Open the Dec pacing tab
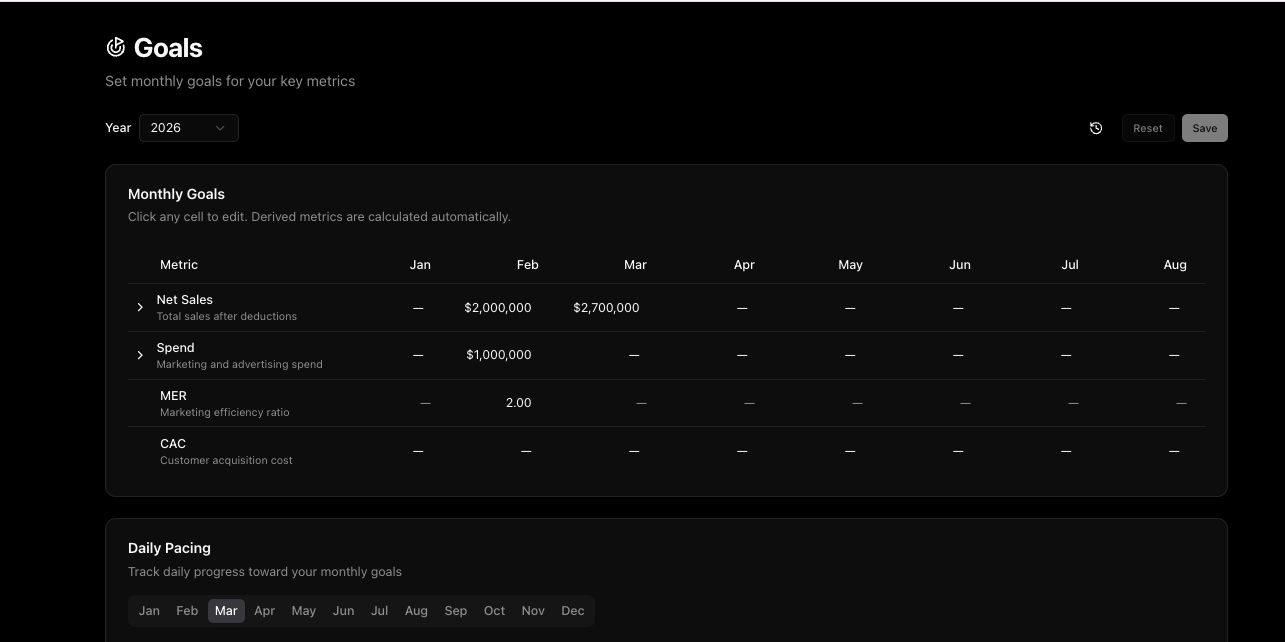The image size is (1285, 642). coord(572,611)
